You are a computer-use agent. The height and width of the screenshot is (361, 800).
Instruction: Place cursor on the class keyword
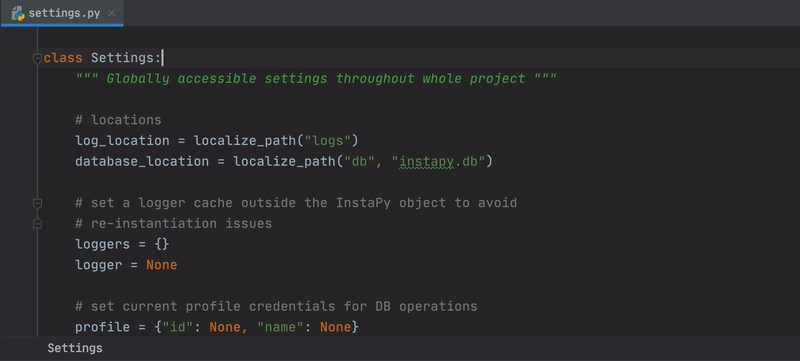point(63,58)
